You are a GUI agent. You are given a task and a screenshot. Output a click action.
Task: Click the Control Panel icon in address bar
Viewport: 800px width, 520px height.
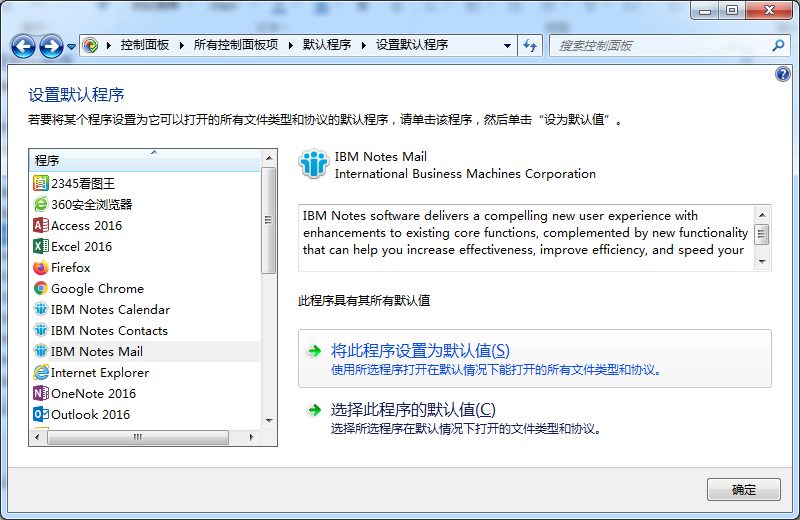(x=91, y=45)
